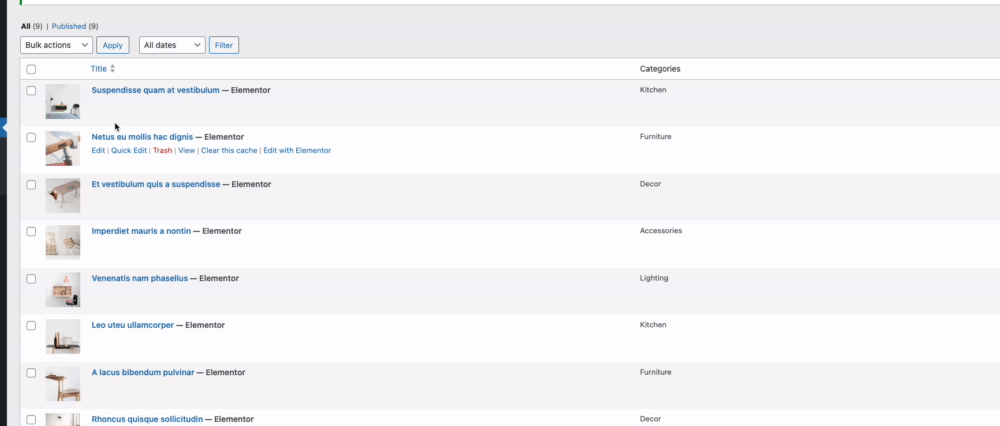Screen dimensions: 1000x426
Task: Select the All (9) posts view
Action: [x=32, y=26]
